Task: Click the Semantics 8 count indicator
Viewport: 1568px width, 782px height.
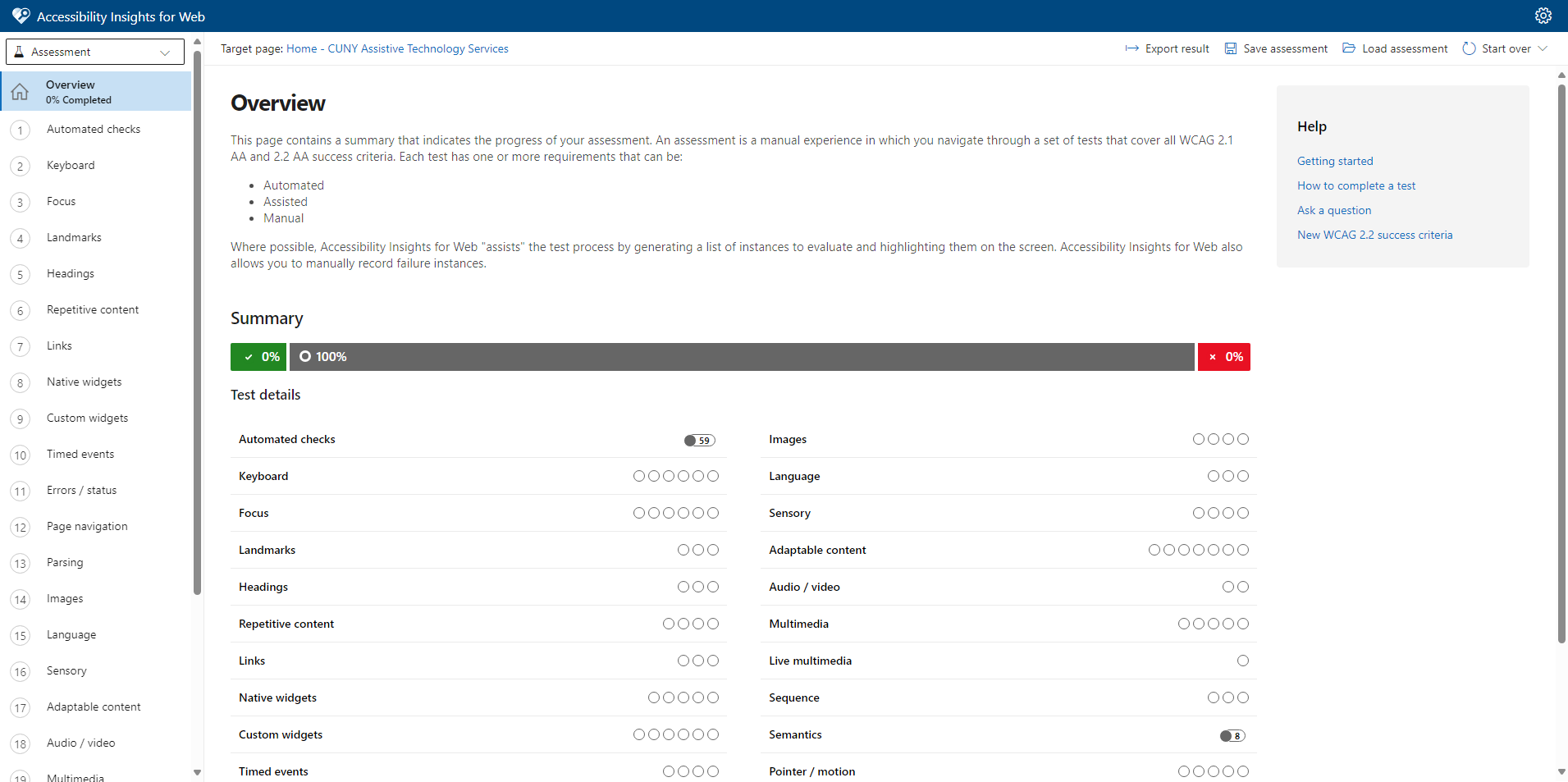Action: tap(1232, 736)
